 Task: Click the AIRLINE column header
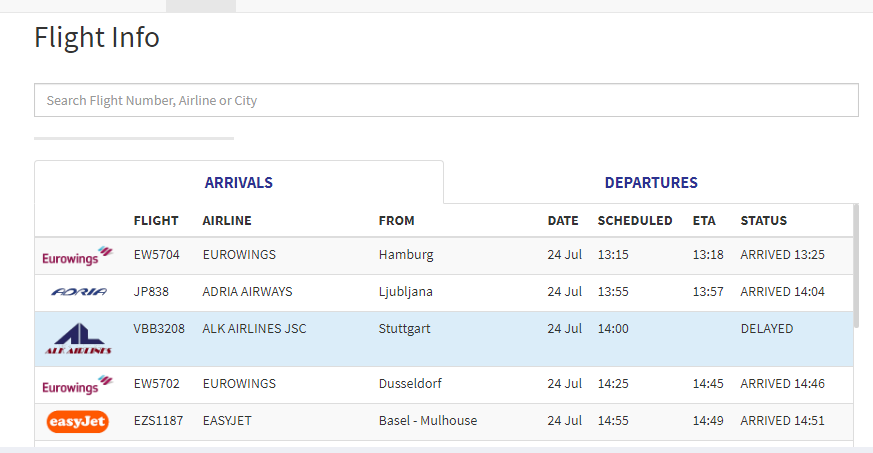pos(227,221)
